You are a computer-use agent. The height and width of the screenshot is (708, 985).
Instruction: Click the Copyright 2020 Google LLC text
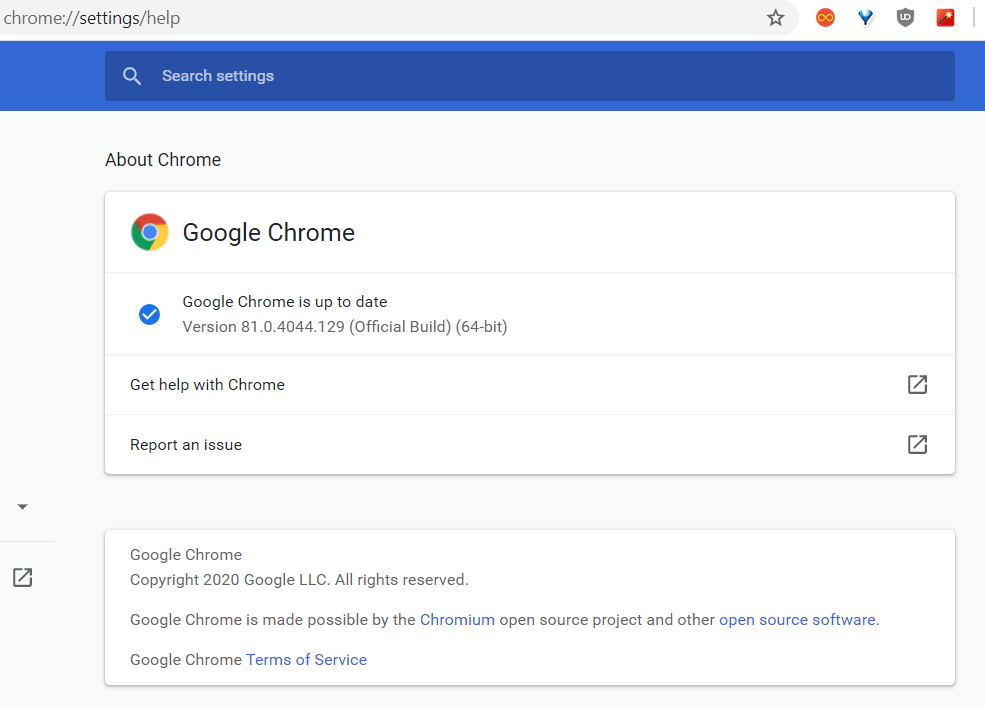point(299,580)
